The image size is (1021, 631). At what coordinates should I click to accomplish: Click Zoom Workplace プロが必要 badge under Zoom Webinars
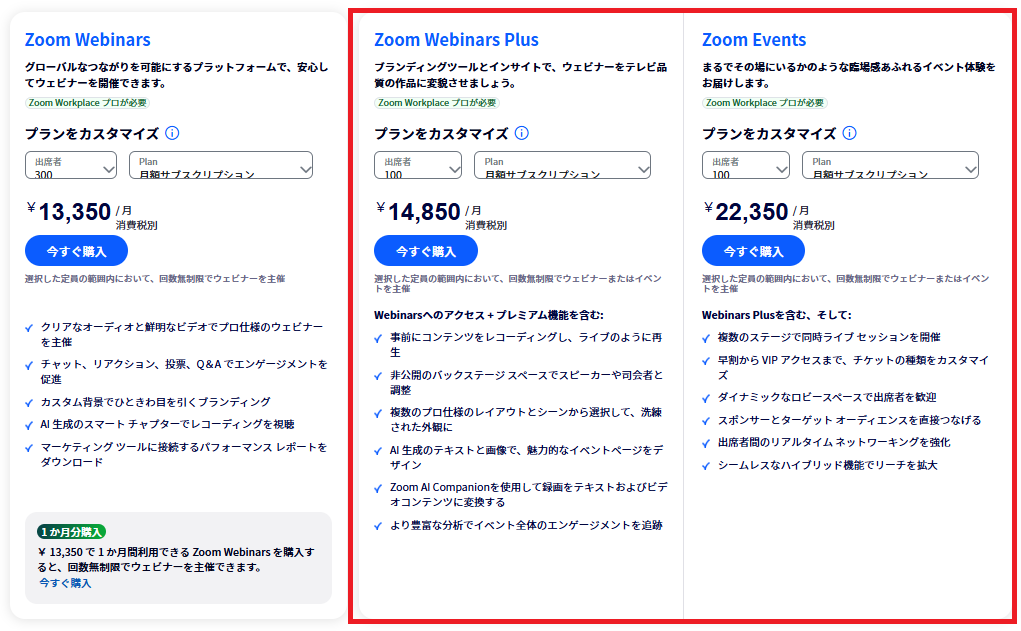(88, 102)
